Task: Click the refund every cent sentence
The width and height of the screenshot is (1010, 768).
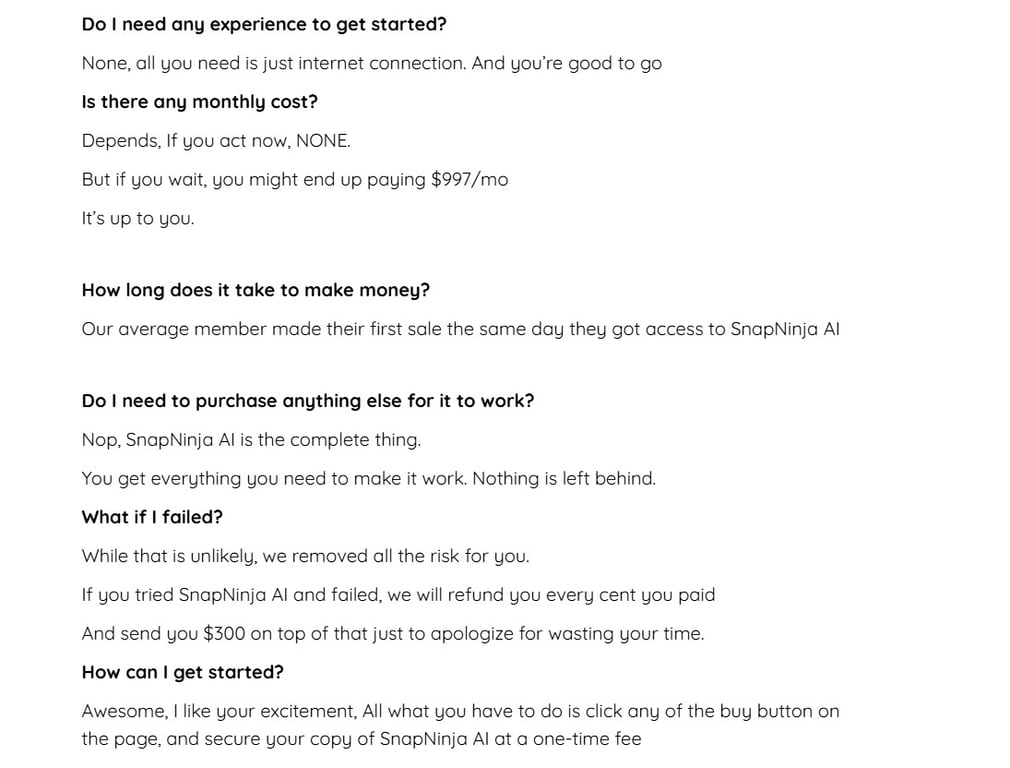Action: [x=398, y=595]
